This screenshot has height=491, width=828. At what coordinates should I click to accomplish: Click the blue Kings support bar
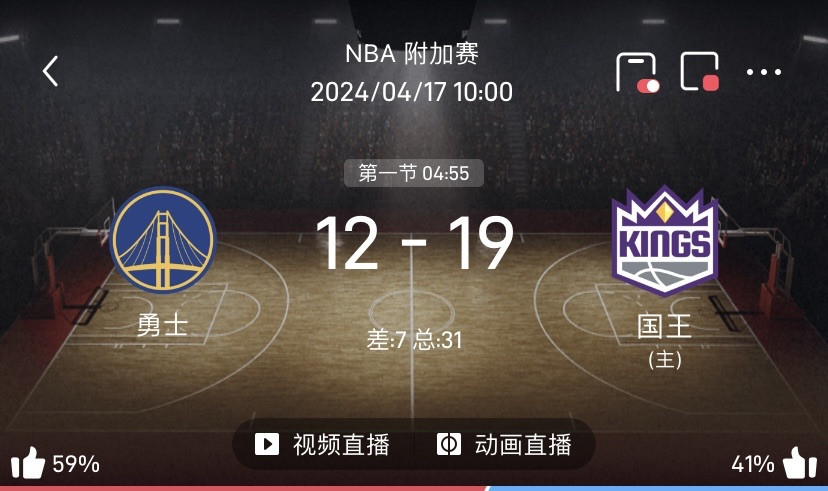pyautogui.click(x=657, y=488)
